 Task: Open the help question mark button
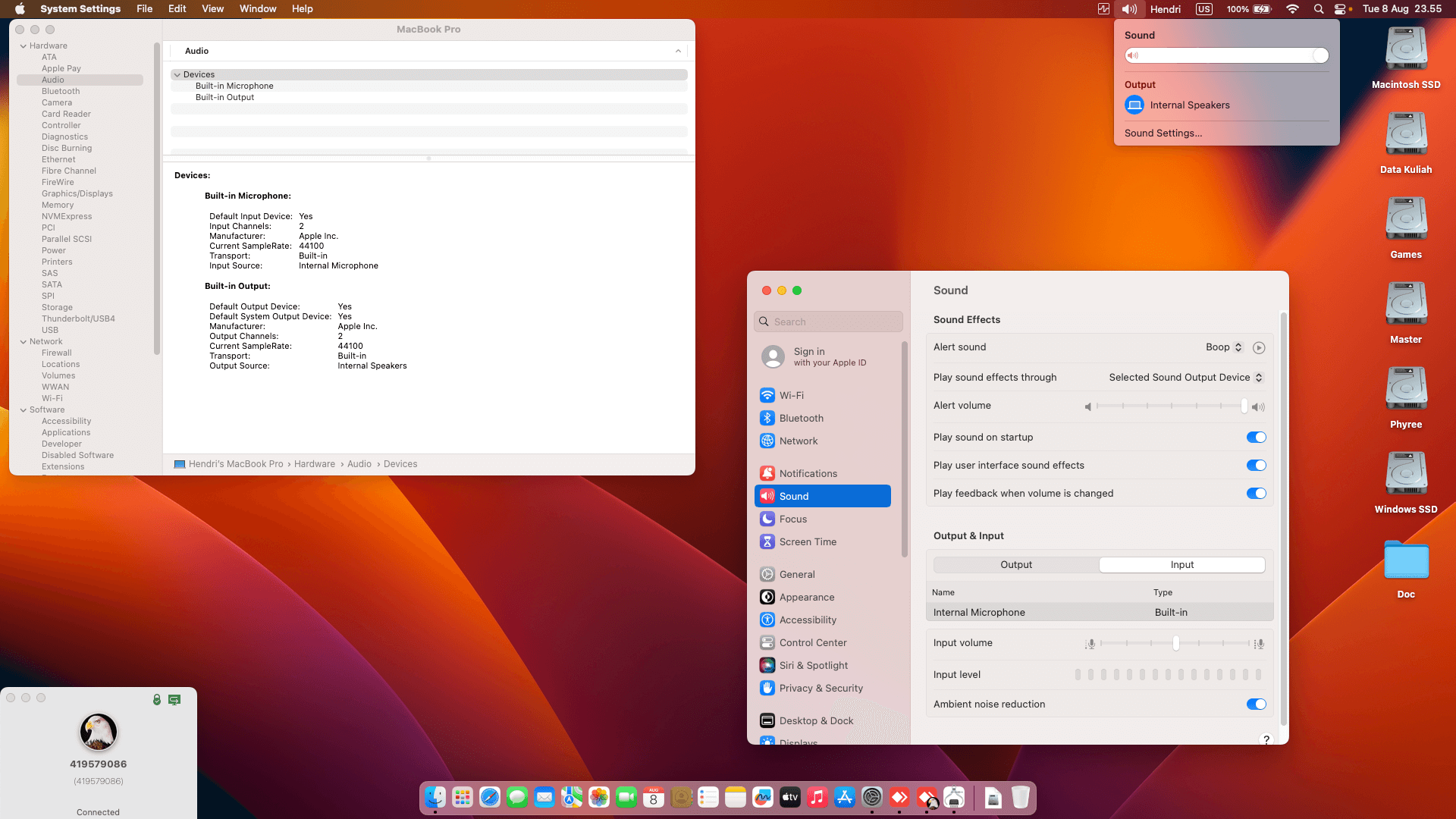[1266, 739]
